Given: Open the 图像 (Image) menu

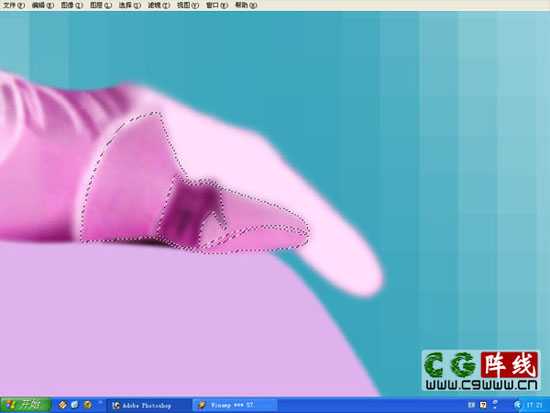Looking at the screenshot, I should pos(72,5).
